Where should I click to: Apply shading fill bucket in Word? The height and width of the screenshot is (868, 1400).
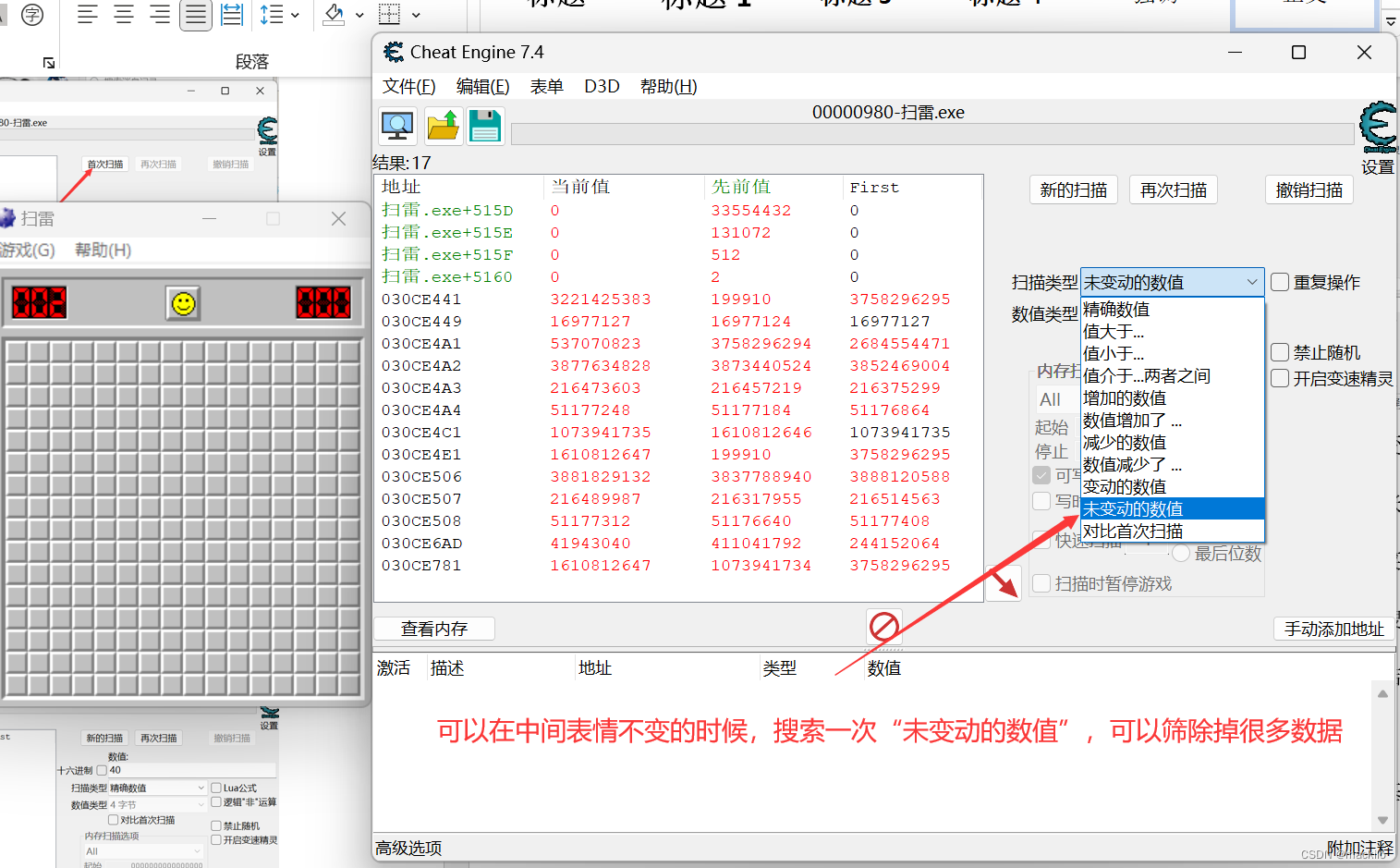[334, 15]
